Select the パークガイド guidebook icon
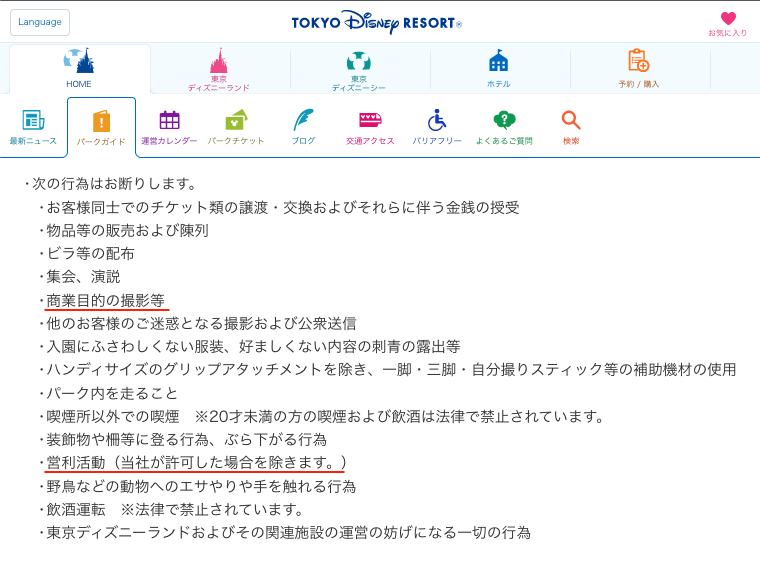This screenshot has width=760, height=562. 101,124
